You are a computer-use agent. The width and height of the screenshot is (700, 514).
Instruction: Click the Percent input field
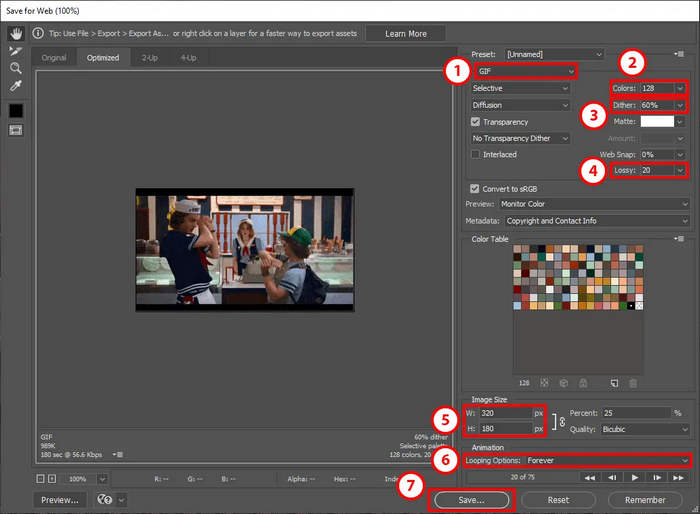pyautogui.click(x=636, y=413)
